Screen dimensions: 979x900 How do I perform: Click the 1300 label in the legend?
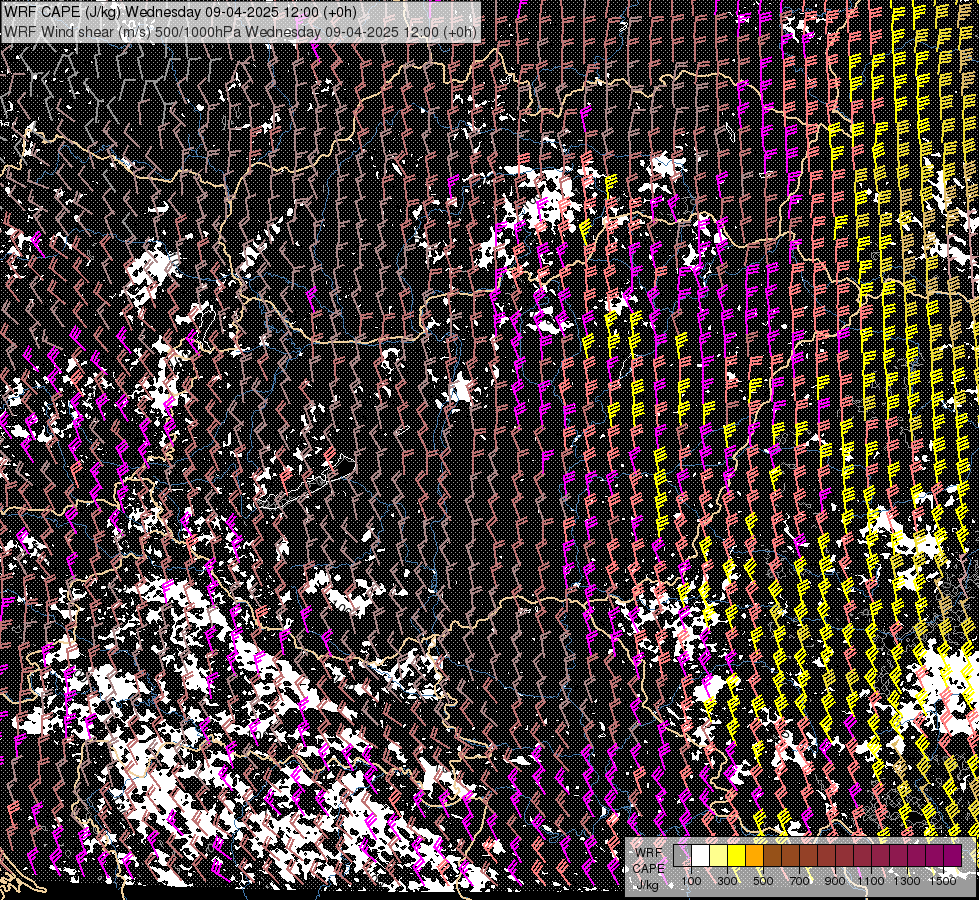click(x=907, y=881)
